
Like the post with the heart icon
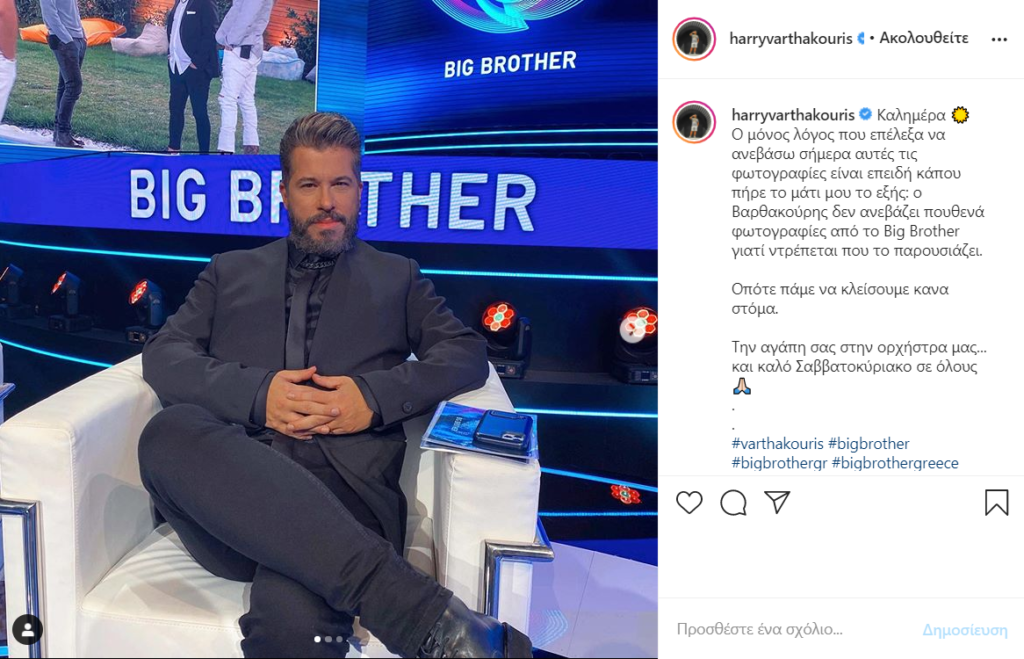tap(689, 502)
